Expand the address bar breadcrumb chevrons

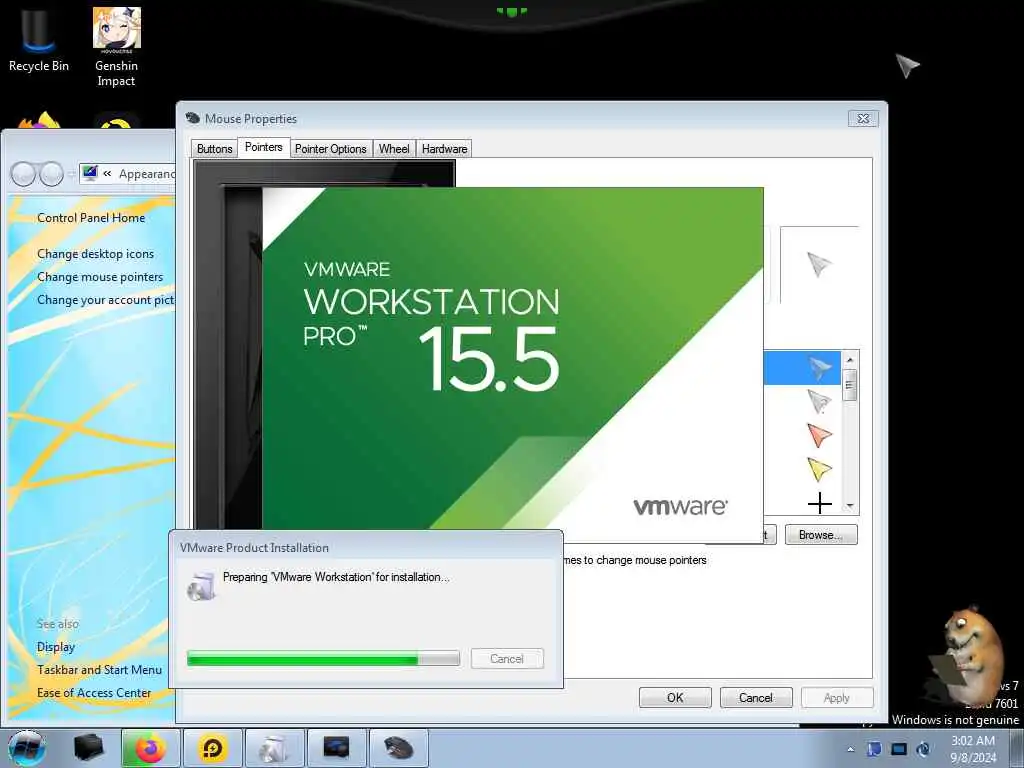pyautogui.click(x=107, y=174)
